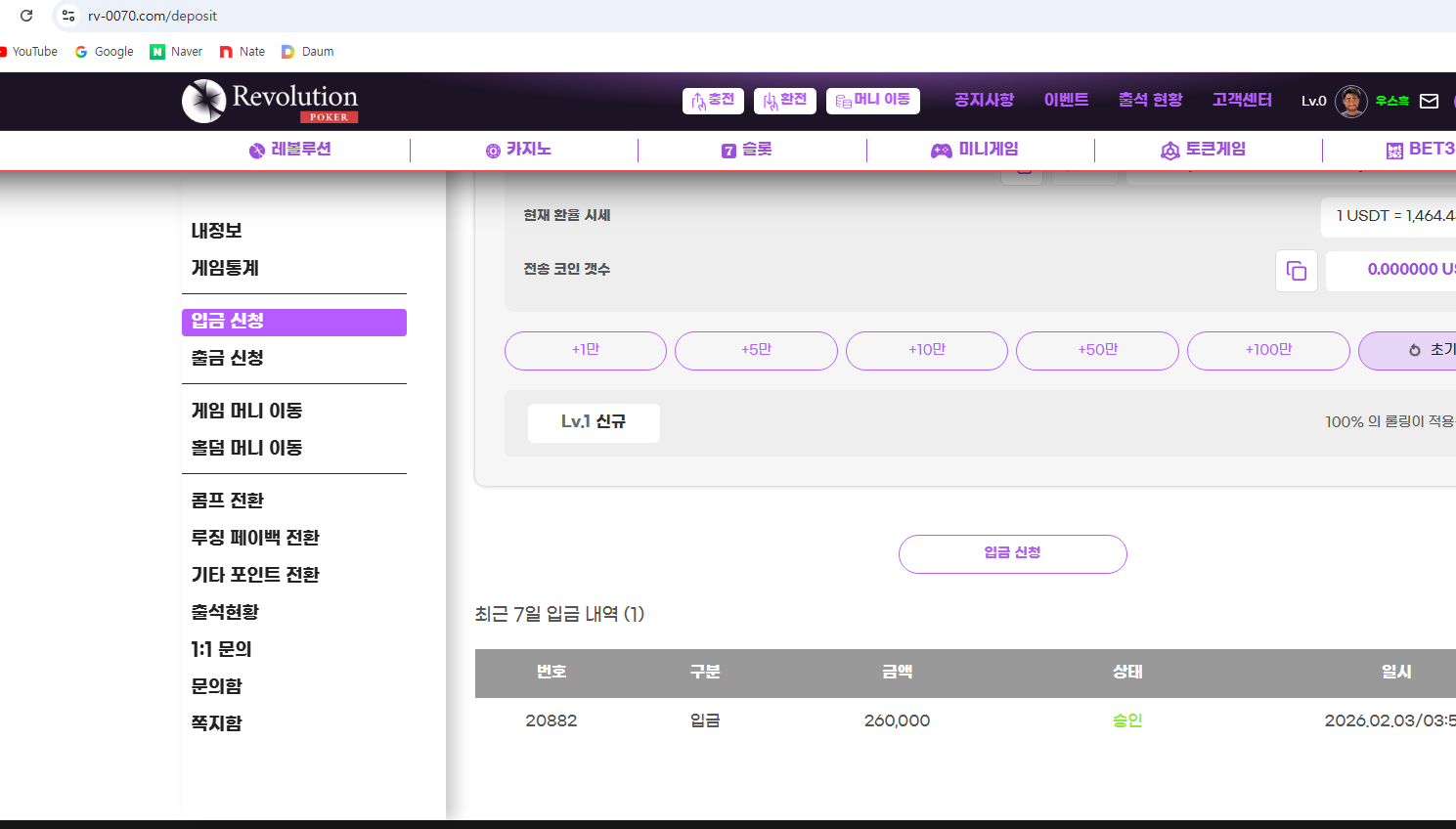Open the mail envelope icon in header
The height and width of the screenshot is (829, 1456).
point(1429,101)
